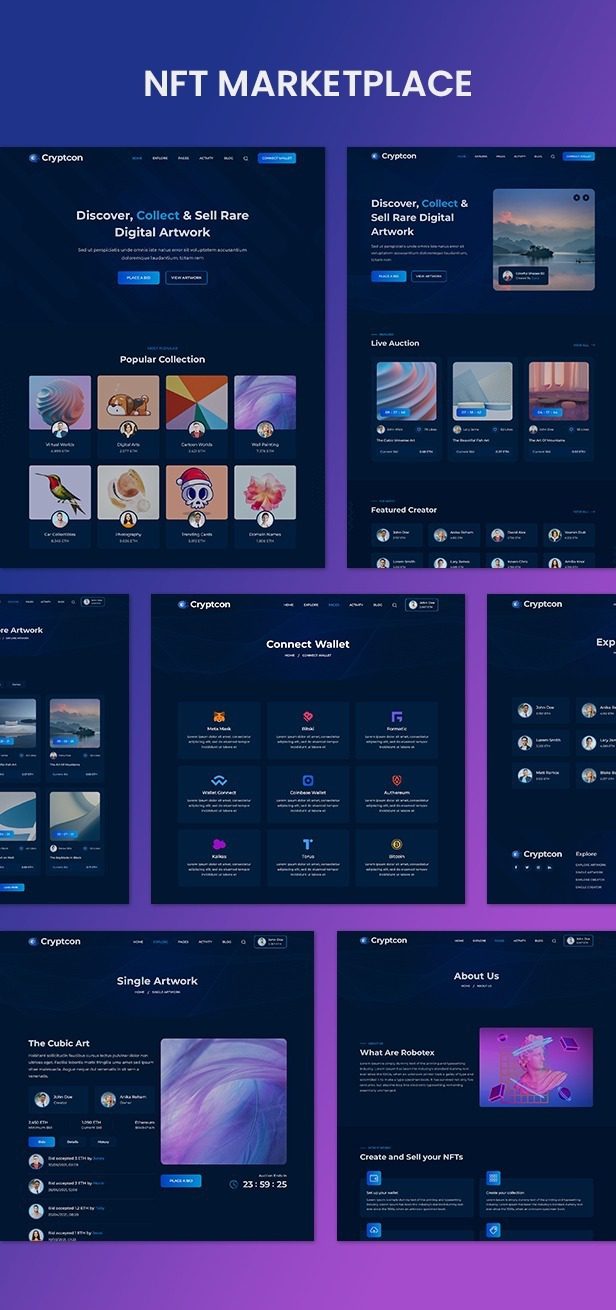Open Activity menu on Connect Wallet page
Image resolution: width=616 pixels, height=1310 pixels.
click(x=356, y=605)
